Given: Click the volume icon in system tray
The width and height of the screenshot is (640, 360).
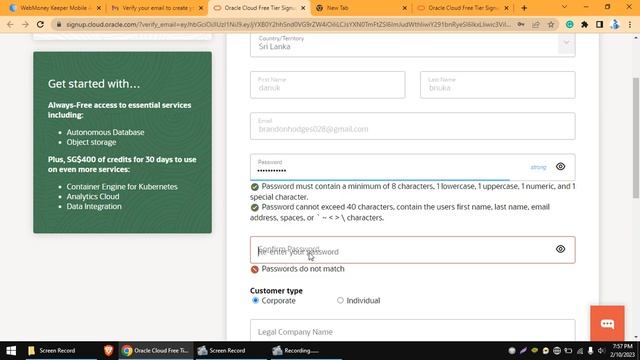Looking at the screenshot, I should 601,351.
